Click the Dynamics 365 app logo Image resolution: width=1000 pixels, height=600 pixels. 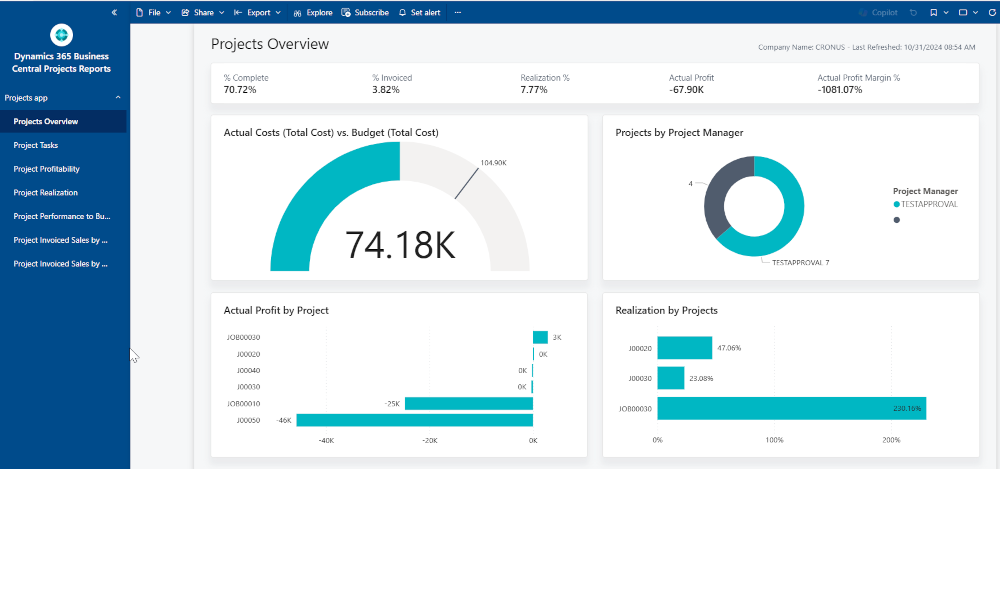pos(62,35)
